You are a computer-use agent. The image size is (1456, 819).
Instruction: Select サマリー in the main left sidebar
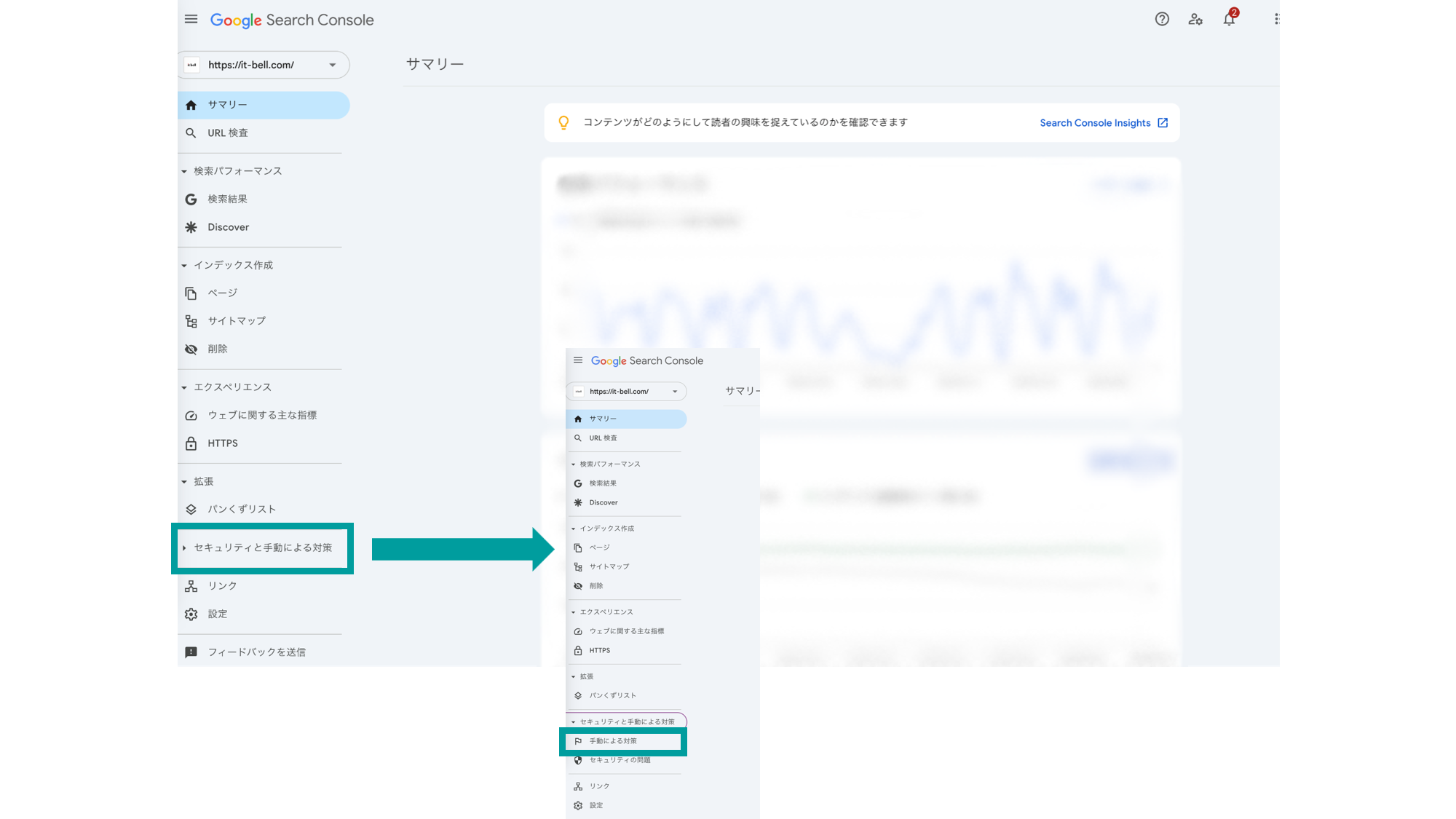(x=264, y=105)
